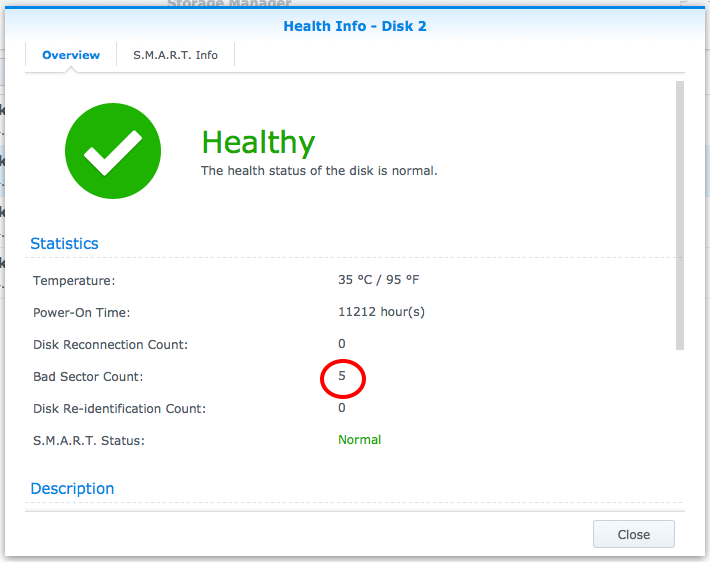Click the dialog's vertical scrollbar
710x562 pixels.
[x=680, y=216]
